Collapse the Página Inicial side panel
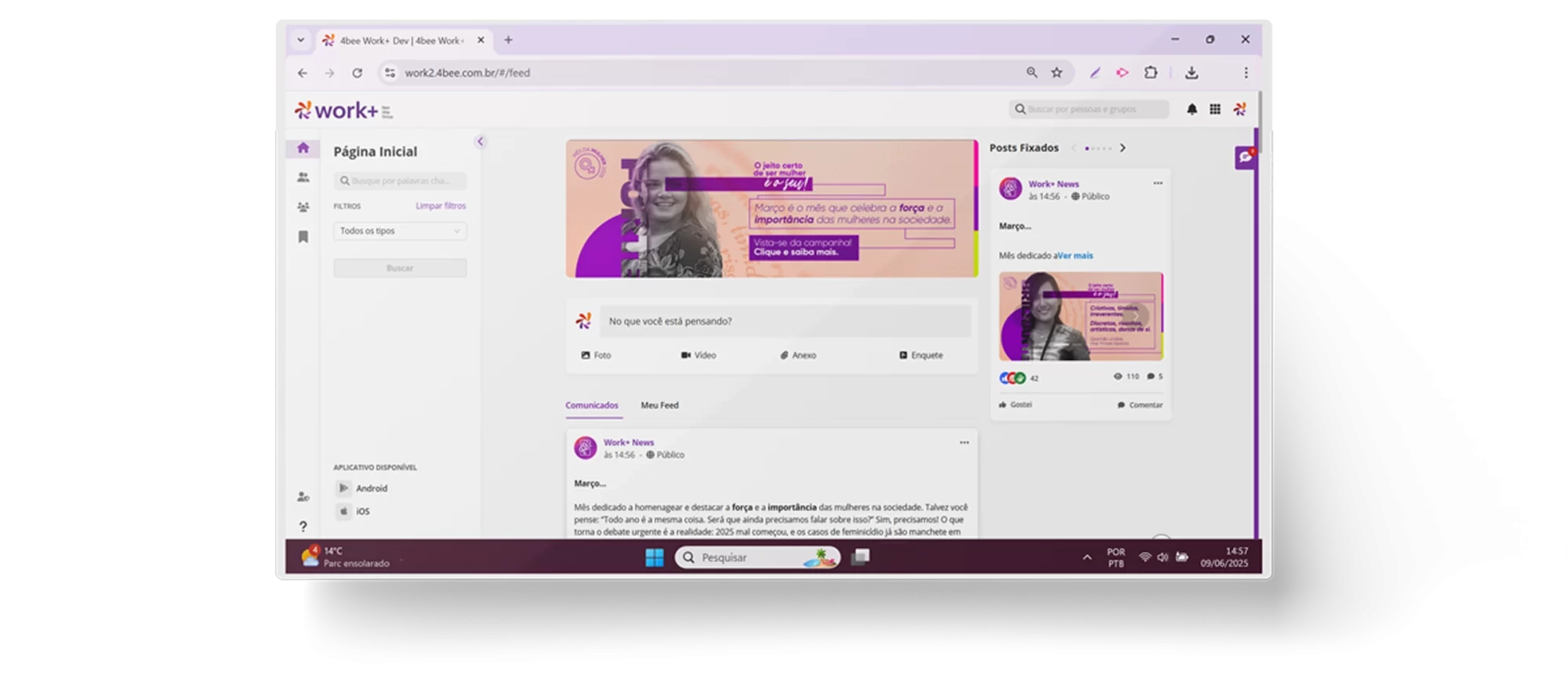 [480, 142]
